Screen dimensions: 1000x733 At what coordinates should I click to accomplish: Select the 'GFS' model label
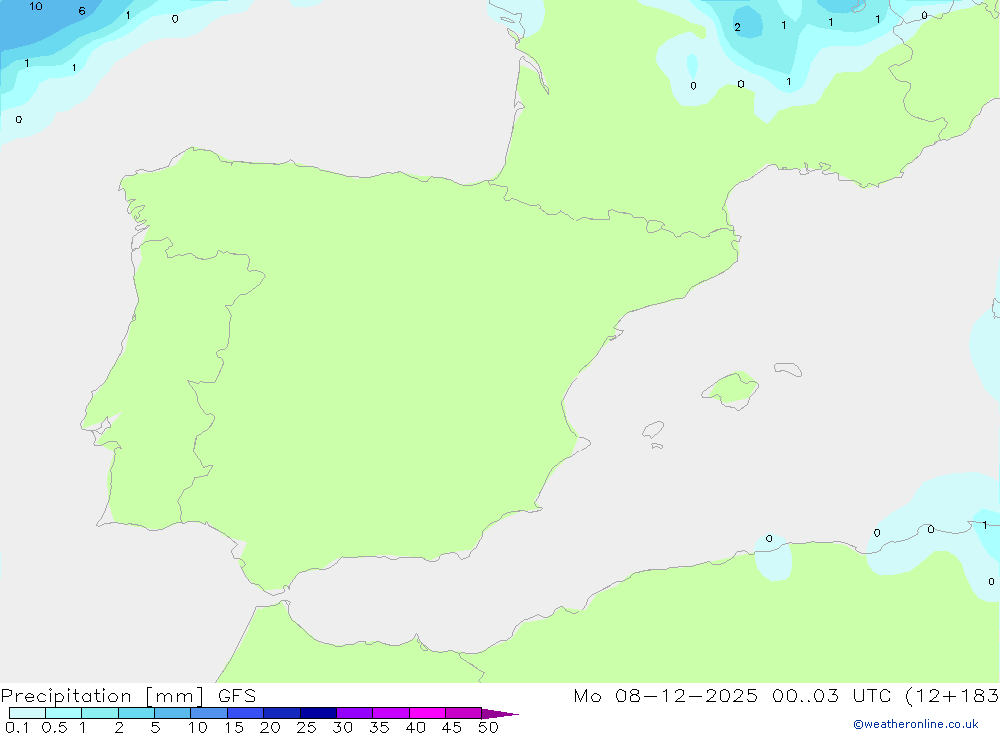click(237, 696)
